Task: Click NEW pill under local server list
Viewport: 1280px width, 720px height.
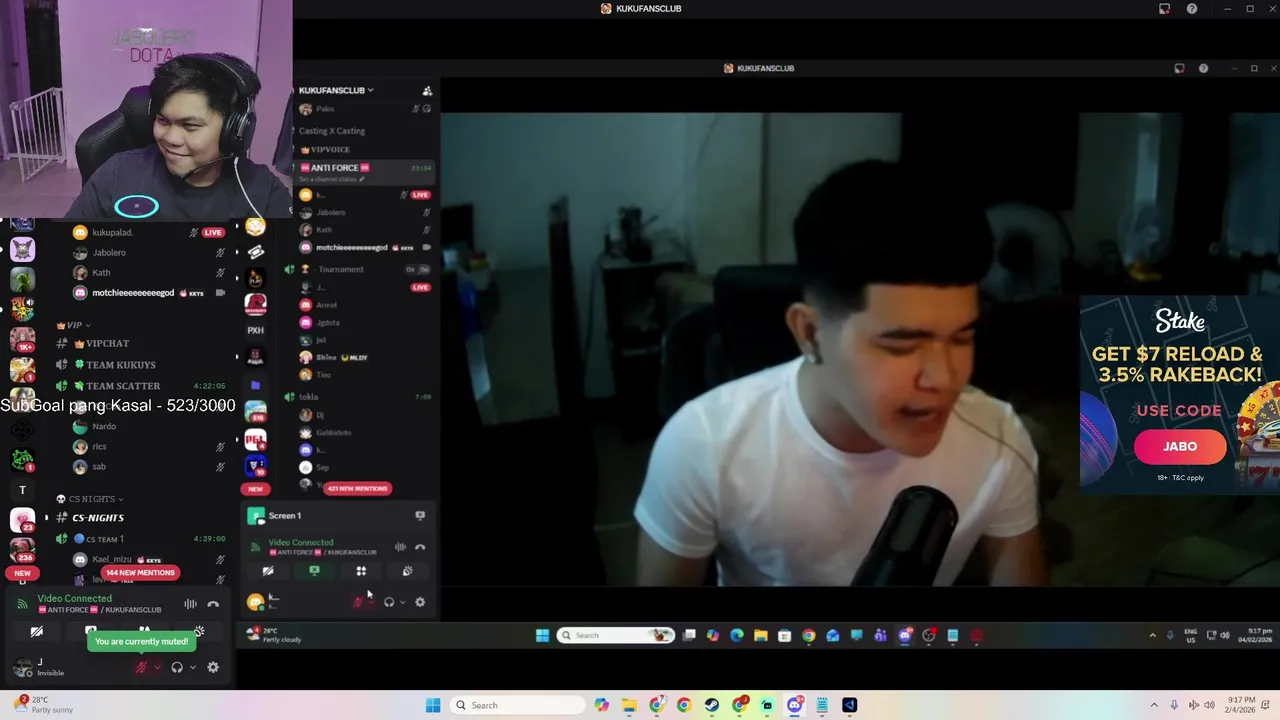Action: (22, 573)
